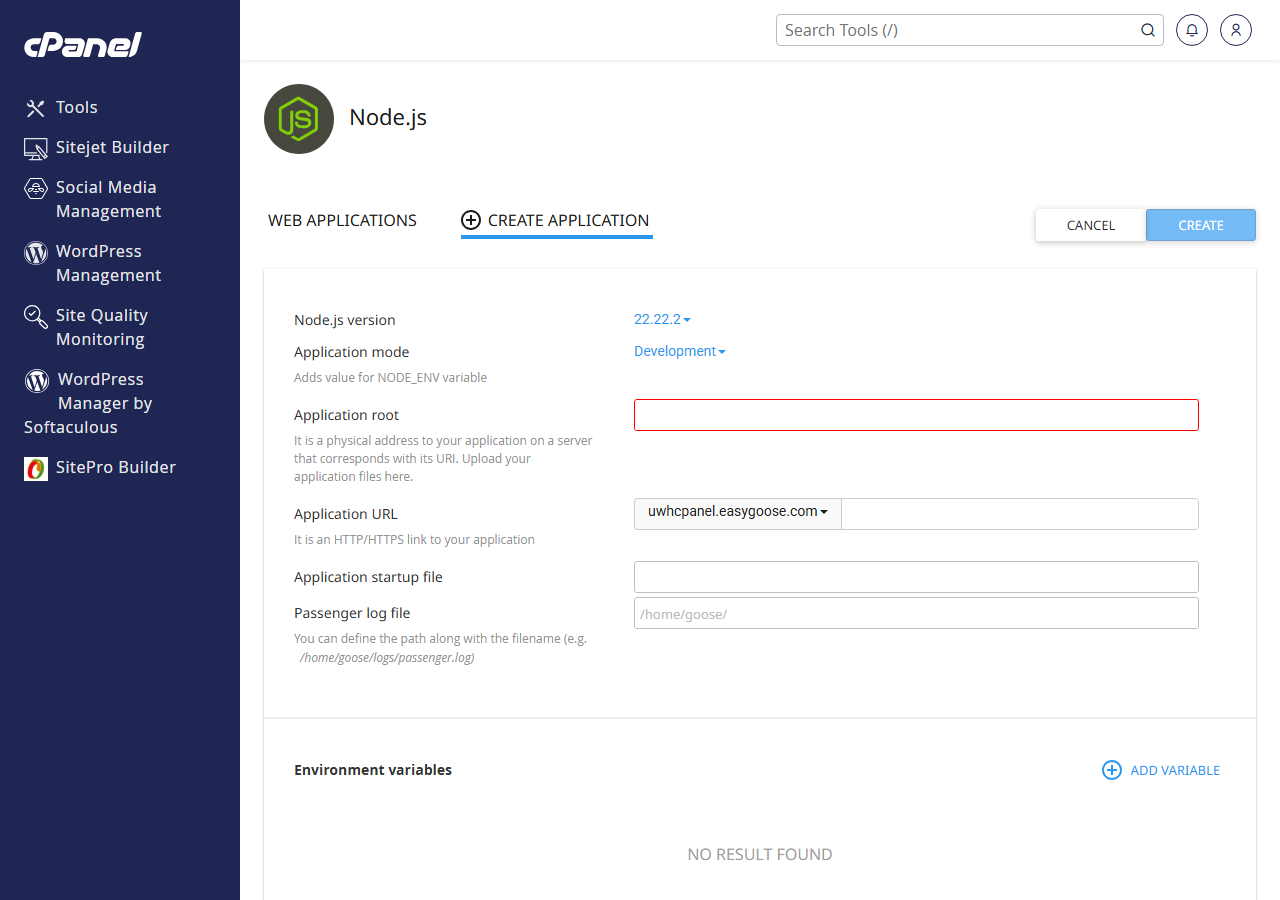1280x900 pixels.
Task: Click the Passenger log file label
Action: (352, 613)
